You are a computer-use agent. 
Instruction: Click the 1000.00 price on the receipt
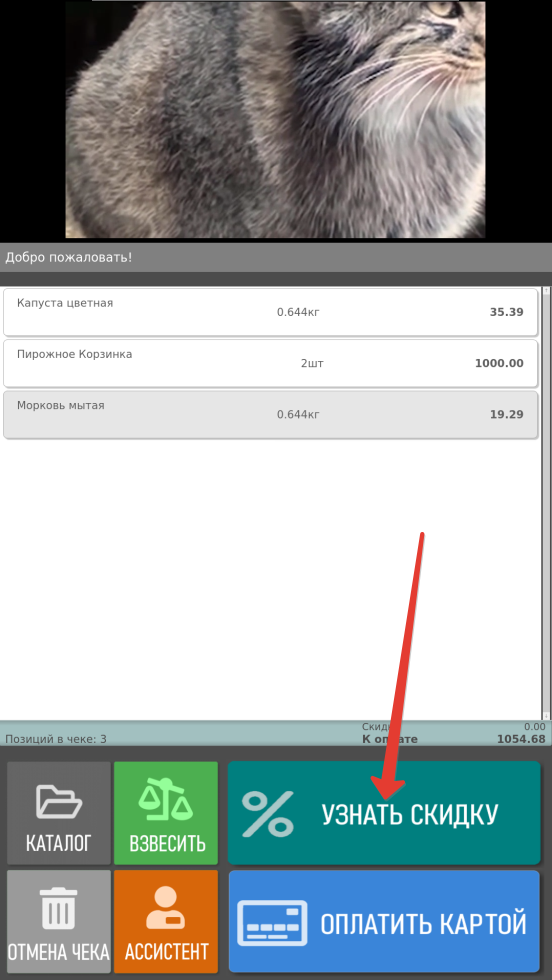[499, 363]
